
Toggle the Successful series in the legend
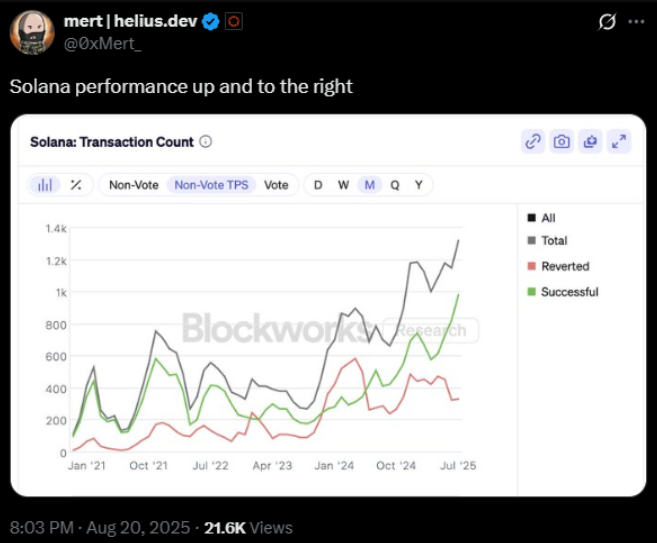pyautogui.click(x=563, y=292)
